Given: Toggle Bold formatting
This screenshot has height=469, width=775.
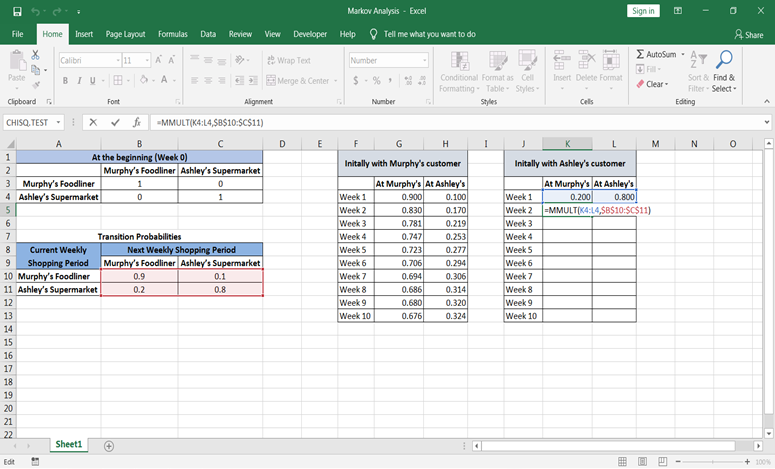Looking at the screenshot, I should coord(65,80).
